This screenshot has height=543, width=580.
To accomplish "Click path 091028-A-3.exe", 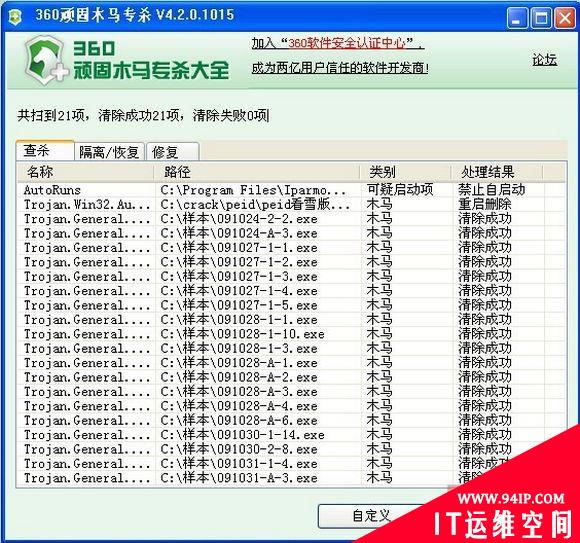I will (239, 392).
